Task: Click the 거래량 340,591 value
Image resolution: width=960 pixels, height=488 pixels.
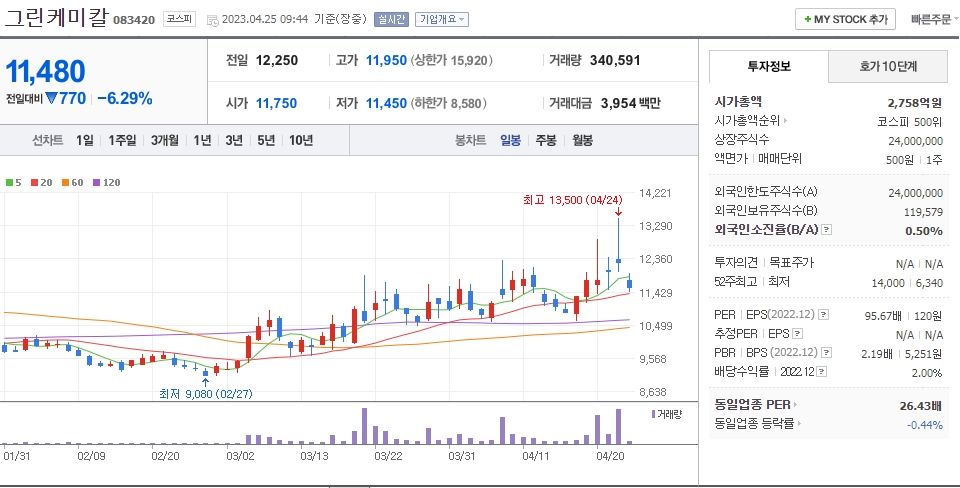Action: coord(615,61)
